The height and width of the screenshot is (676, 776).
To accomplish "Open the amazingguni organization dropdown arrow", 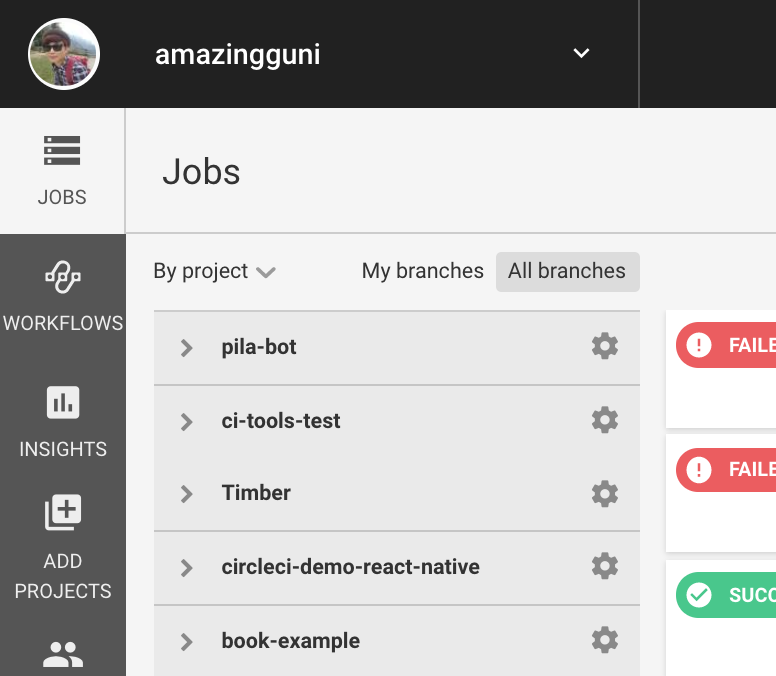I will pos(581,53).
